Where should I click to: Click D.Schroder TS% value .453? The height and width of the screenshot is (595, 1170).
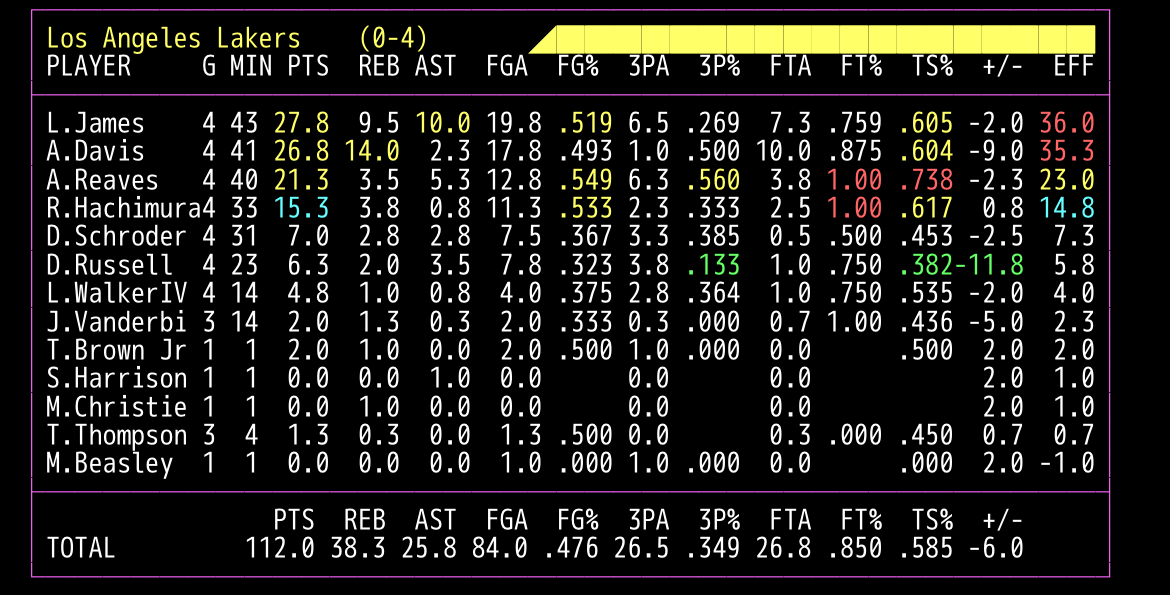pos(925,236)
